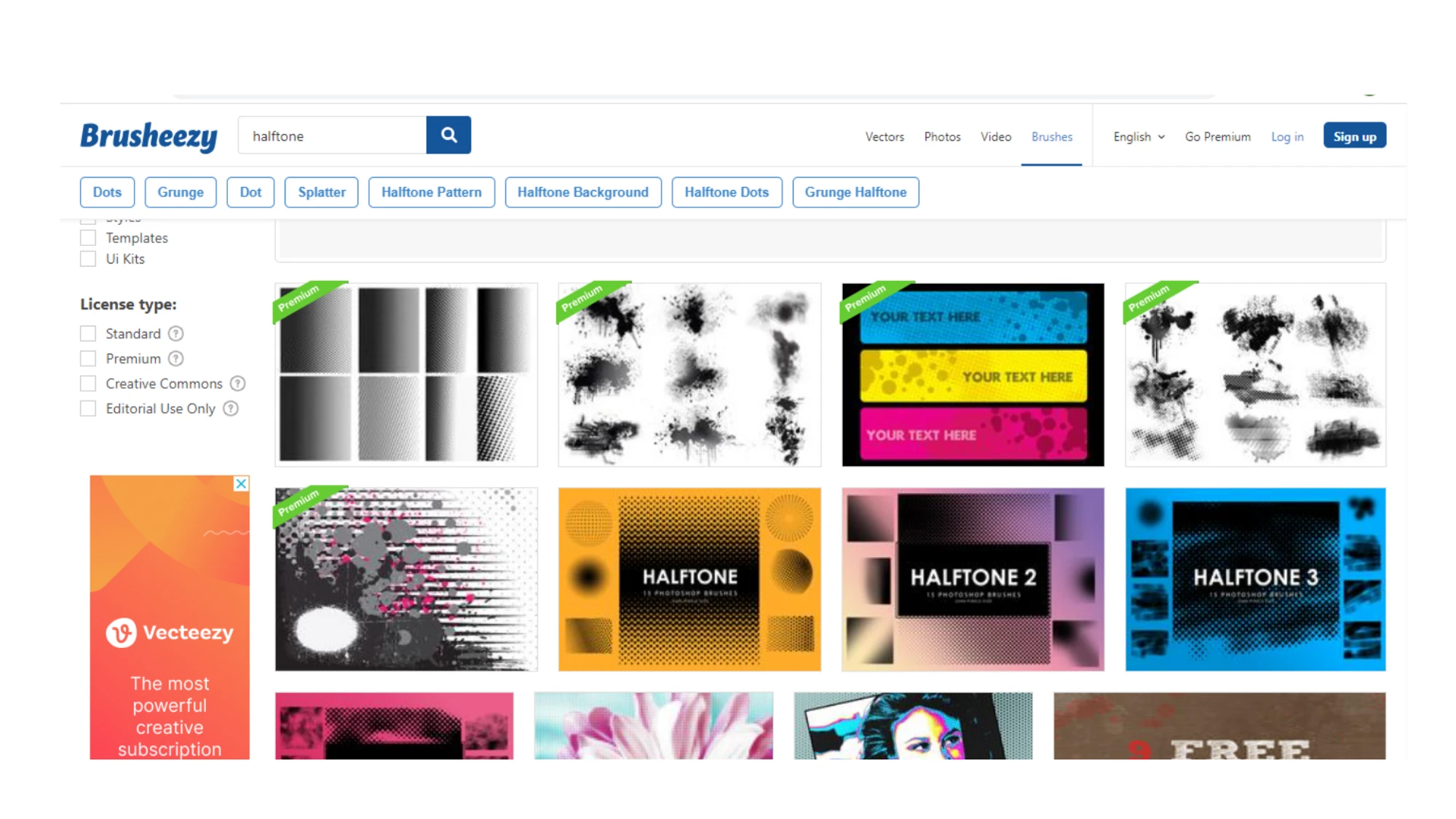
Task: Click the Brusheezy logo
Action: pyautogui.click(x=149, y=136)
